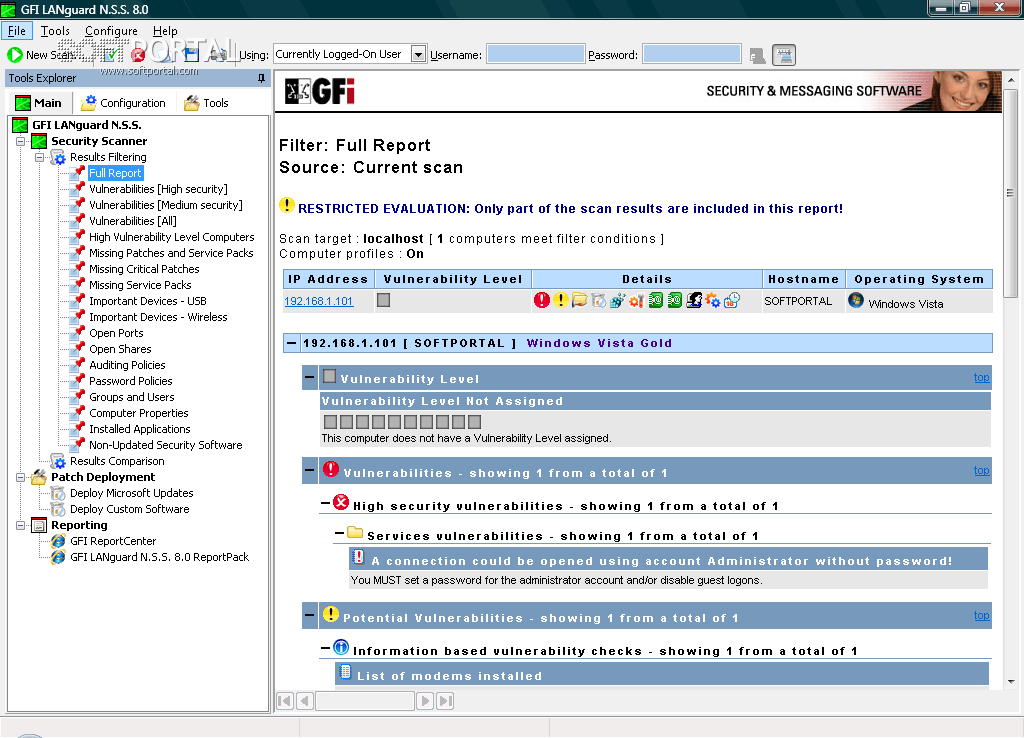Click the Patch Deployment folder icon
Image resolution: width=1024 pixels, height=738 pixels.
point(39,477)
